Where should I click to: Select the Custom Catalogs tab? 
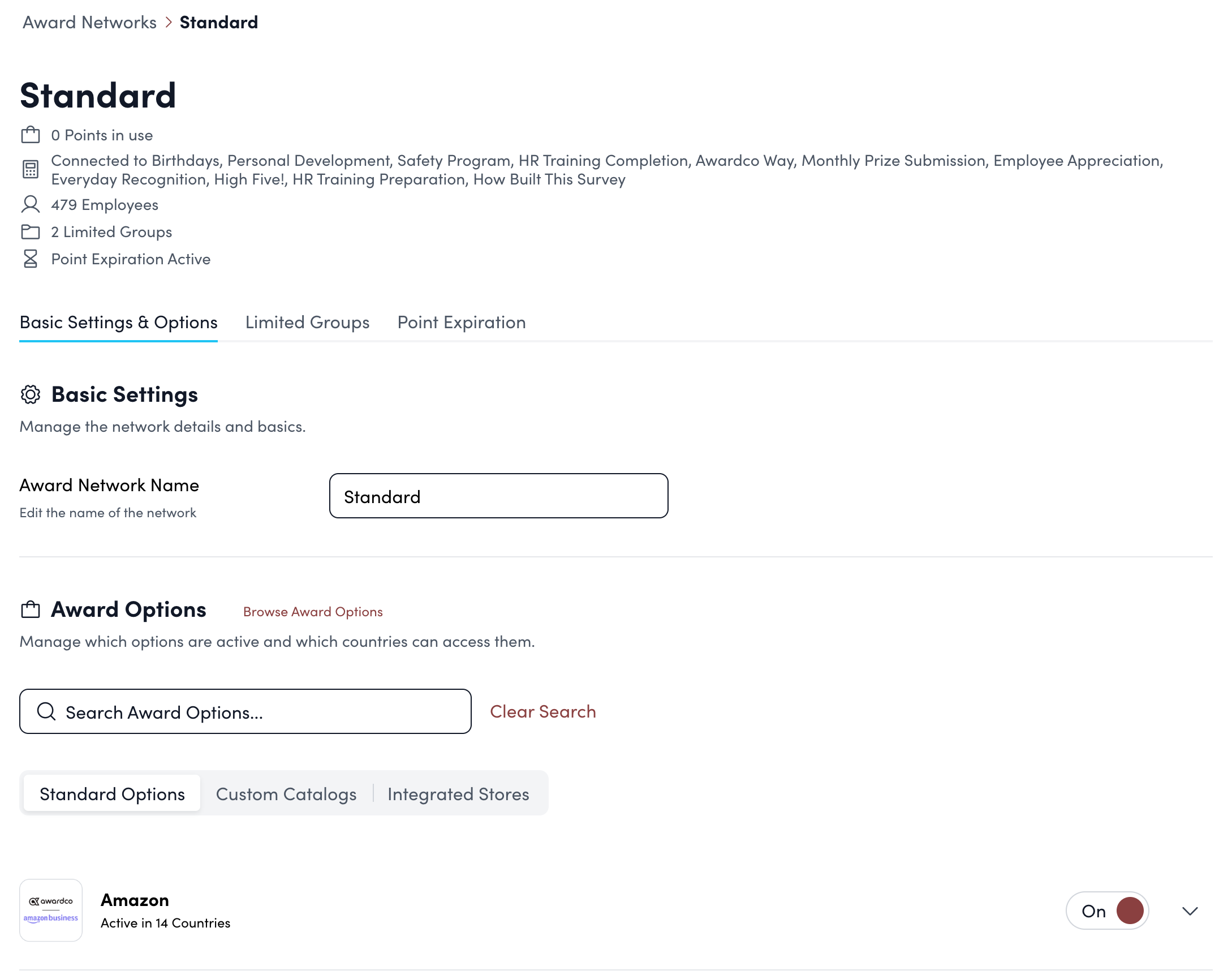point(286,793)
